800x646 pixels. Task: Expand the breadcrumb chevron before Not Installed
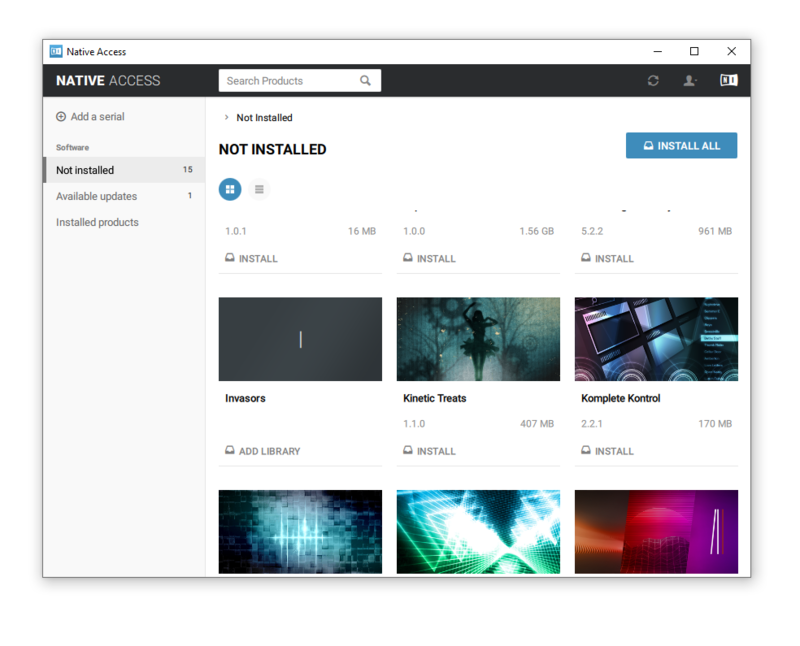pyautogui.click(x=226, y=117)
